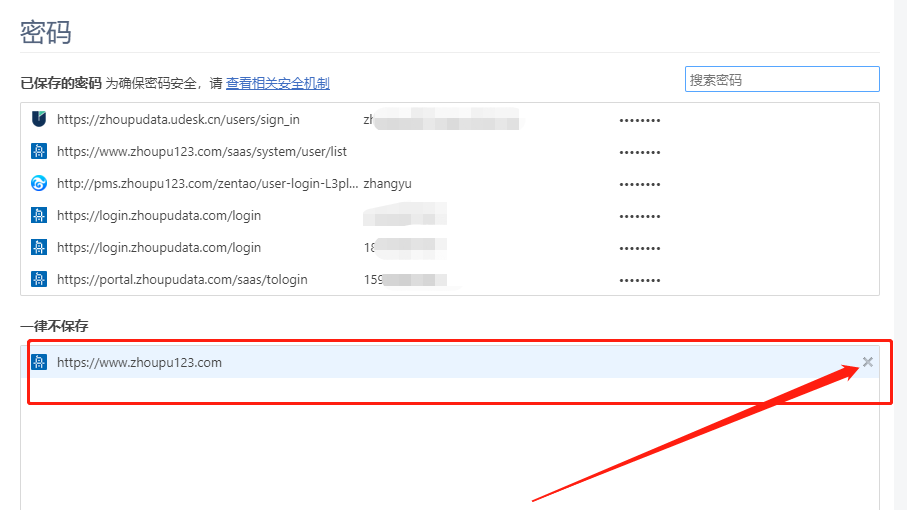The image size is (907, 510).
Task: Focus the 搜索密码 search box
Action: click(x=781, y=80)
